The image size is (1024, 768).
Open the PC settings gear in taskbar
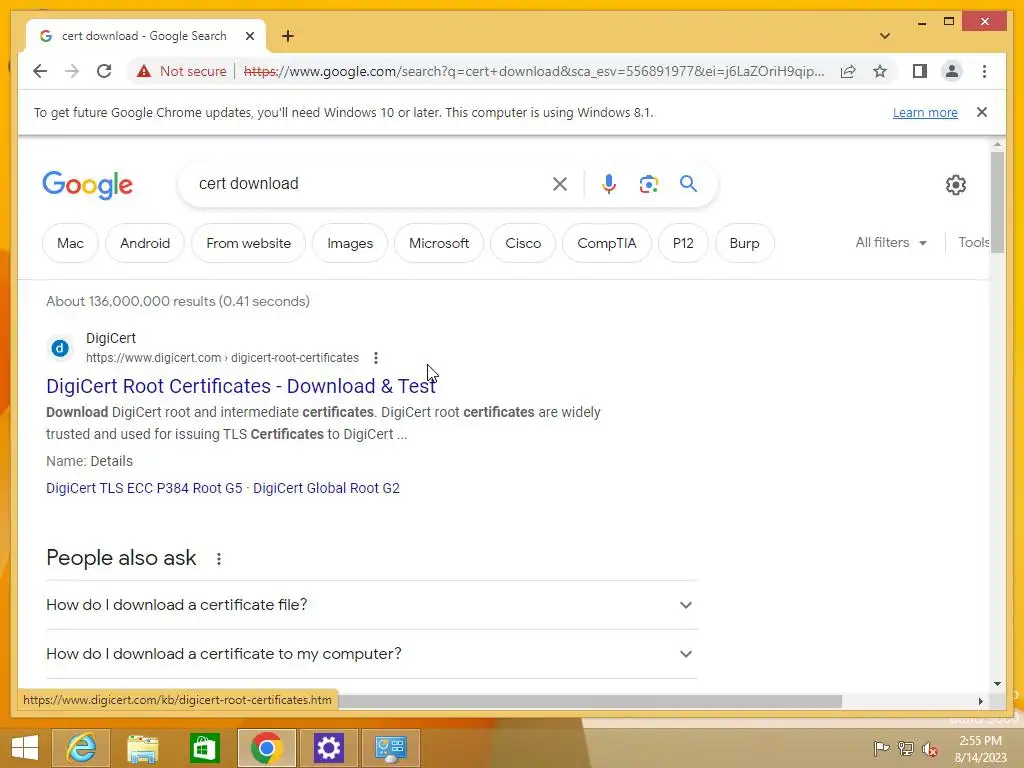328,748
